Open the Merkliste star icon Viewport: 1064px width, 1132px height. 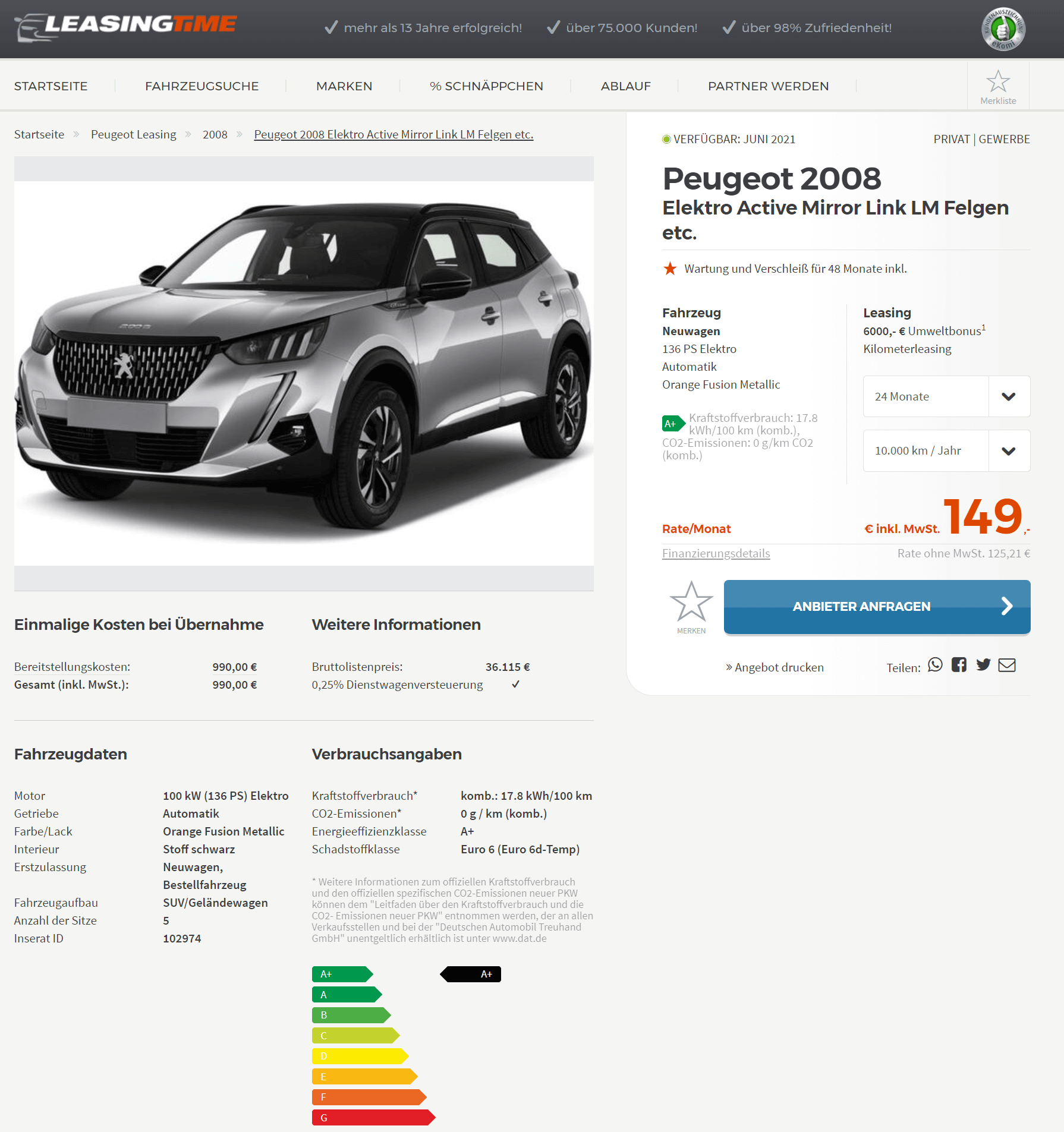(x=998, y=82)
